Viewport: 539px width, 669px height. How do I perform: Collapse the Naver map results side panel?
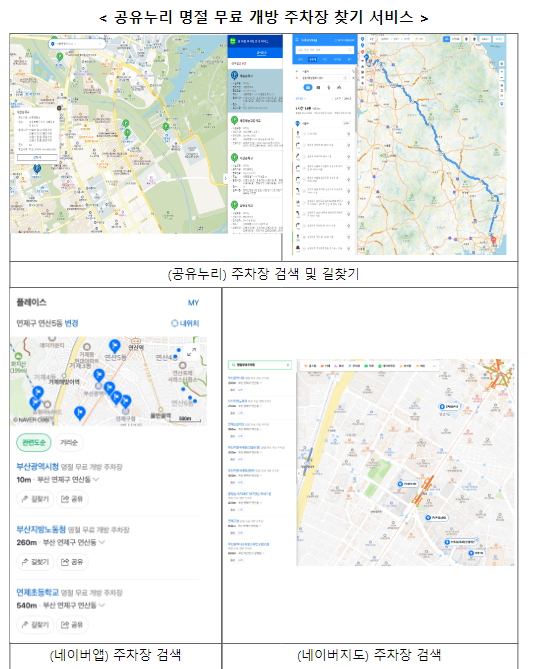point(298,473)
